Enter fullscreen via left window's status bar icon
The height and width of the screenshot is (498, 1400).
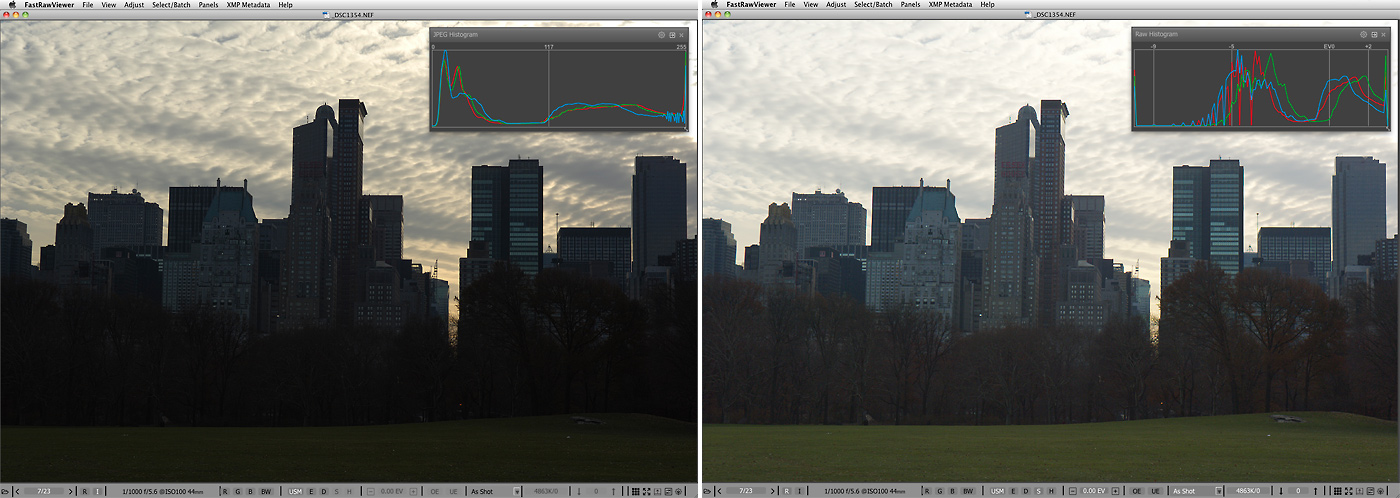[x=647, y=491]
